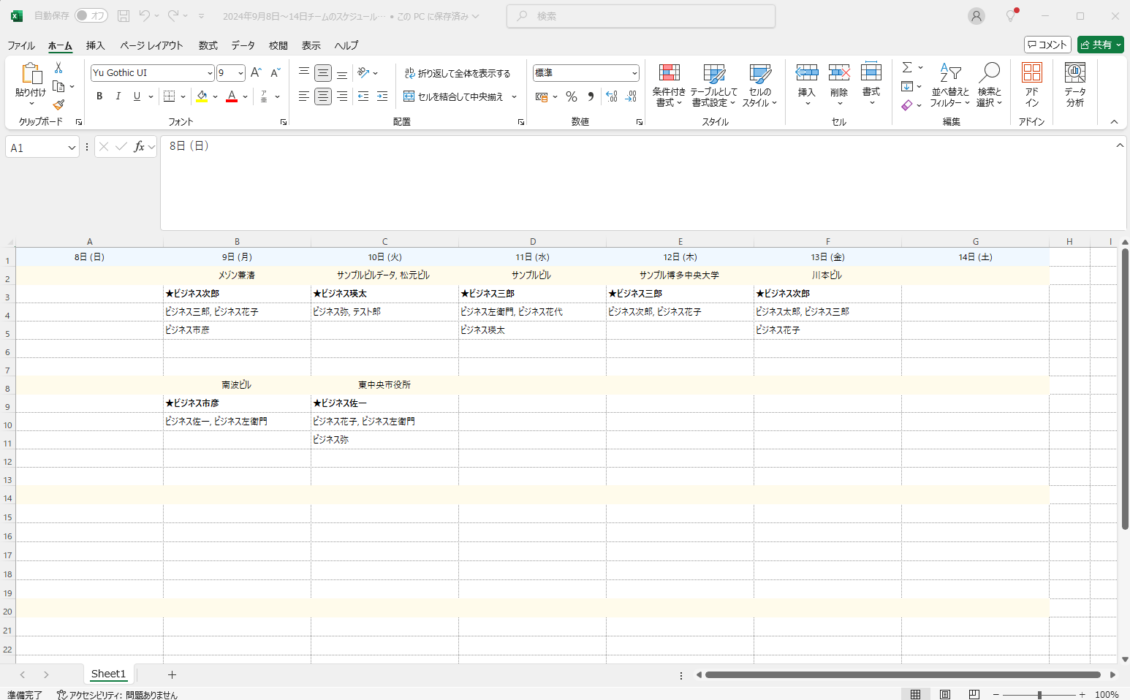This screenshot has height=700, width=1130.
Task: Open Conditional Formatting (条件付き書式) menu
Action: tap(669, 85)
